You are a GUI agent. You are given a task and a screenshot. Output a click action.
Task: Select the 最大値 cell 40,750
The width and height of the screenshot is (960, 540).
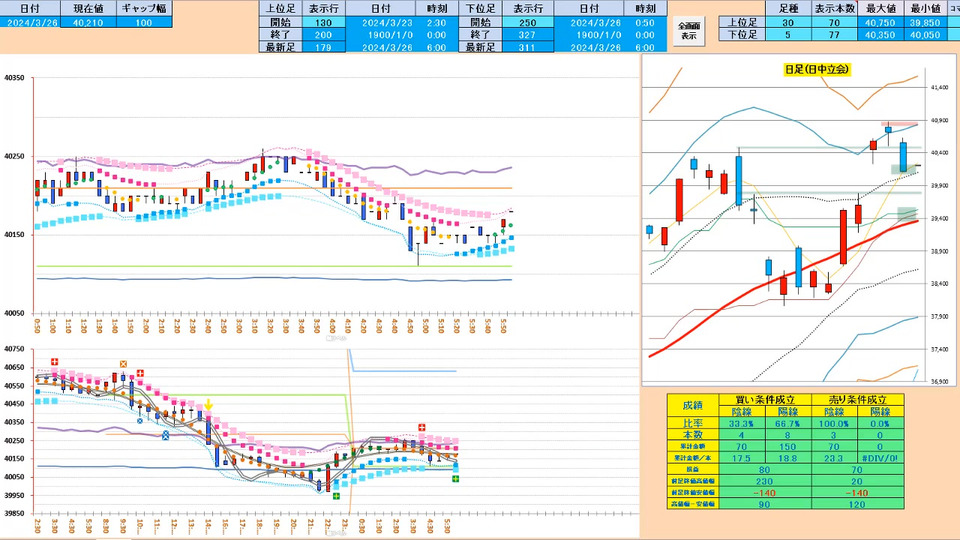tap(880, 23)
